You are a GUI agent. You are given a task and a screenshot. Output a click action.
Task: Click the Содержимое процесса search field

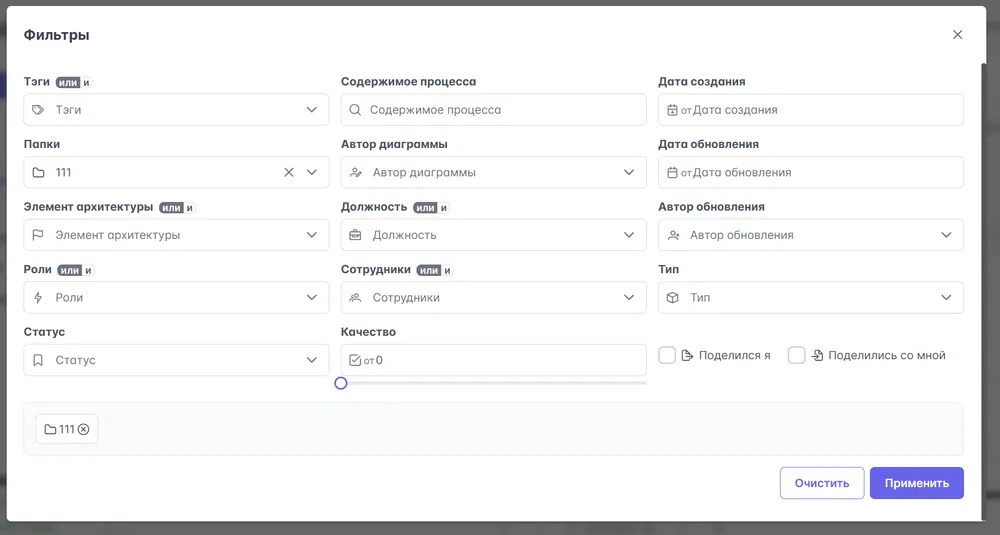tap(494, 110)
